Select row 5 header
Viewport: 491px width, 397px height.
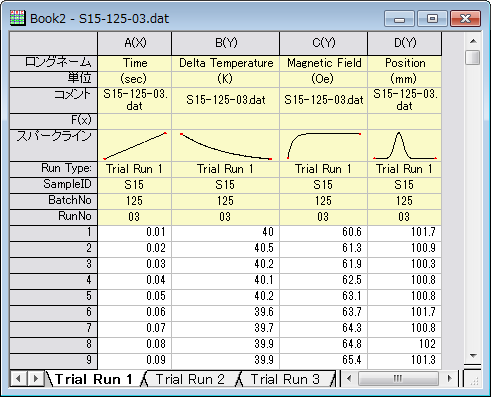point(53,297)
